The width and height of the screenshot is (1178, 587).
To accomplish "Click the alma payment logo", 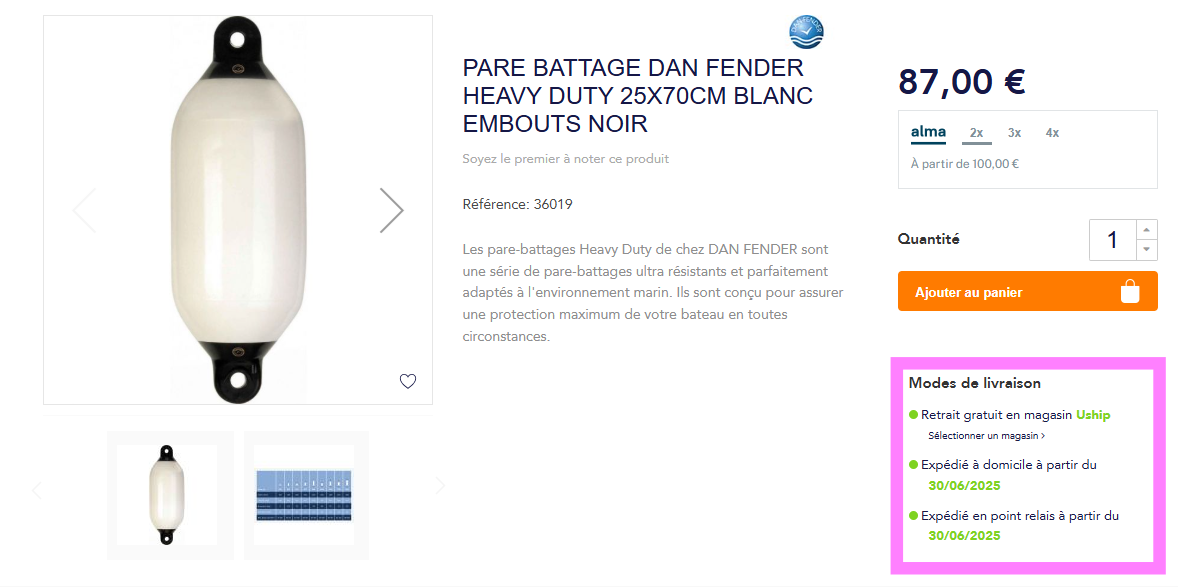I will (x=928, y=132).
